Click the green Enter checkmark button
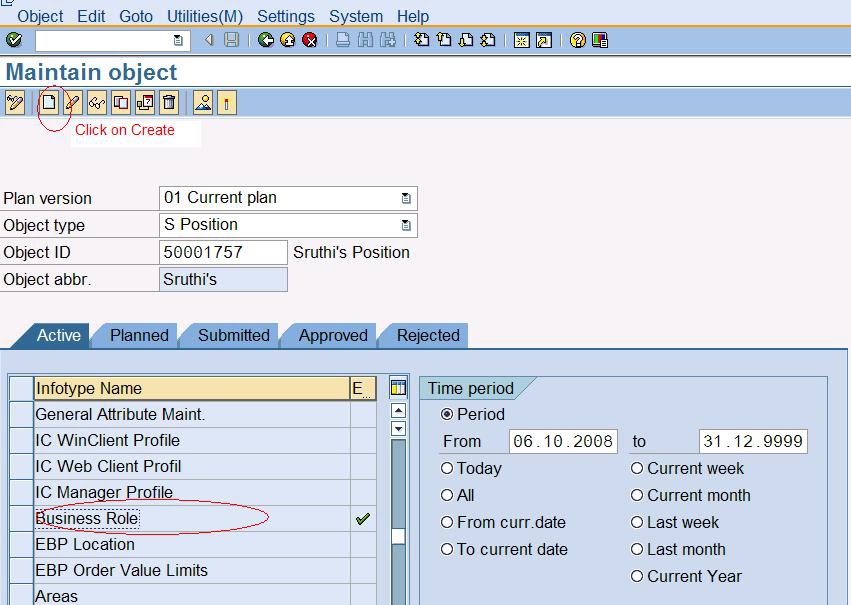The height and width of the screenshot is (605, 851). click(x=14, y=40)
